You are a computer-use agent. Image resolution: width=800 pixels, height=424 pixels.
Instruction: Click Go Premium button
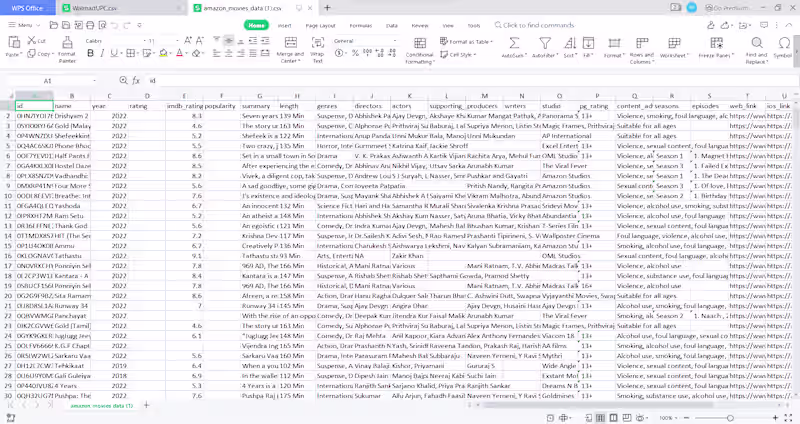[x=727, y=8]
